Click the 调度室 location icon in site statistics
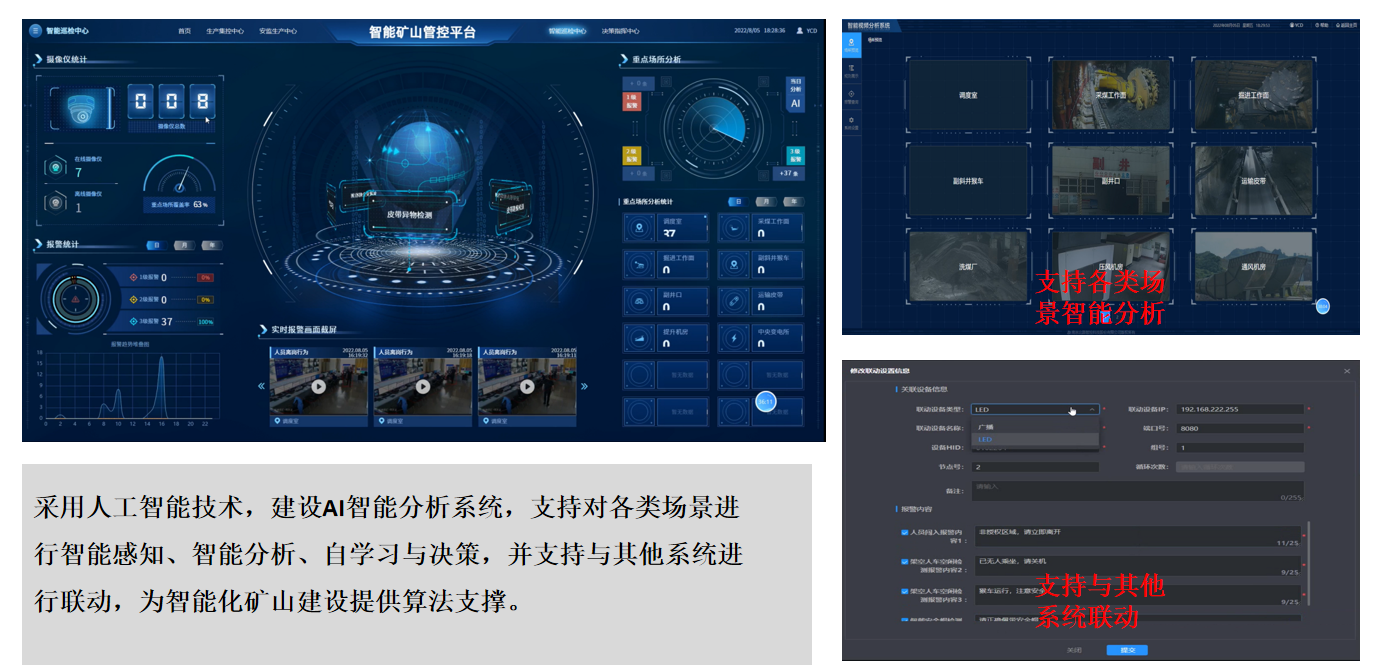Screen dimensions: 1373x670 coord(640,229)
